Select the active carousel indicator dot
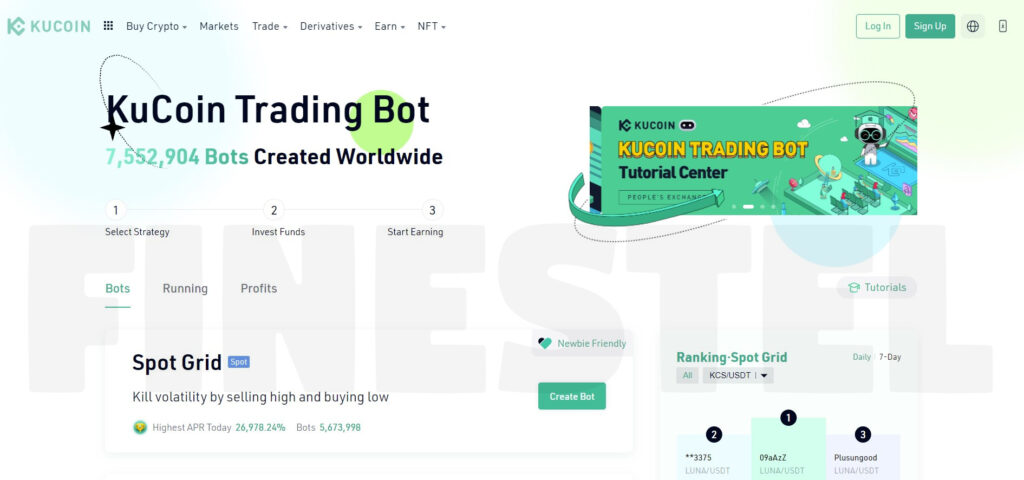 point(748,206)
